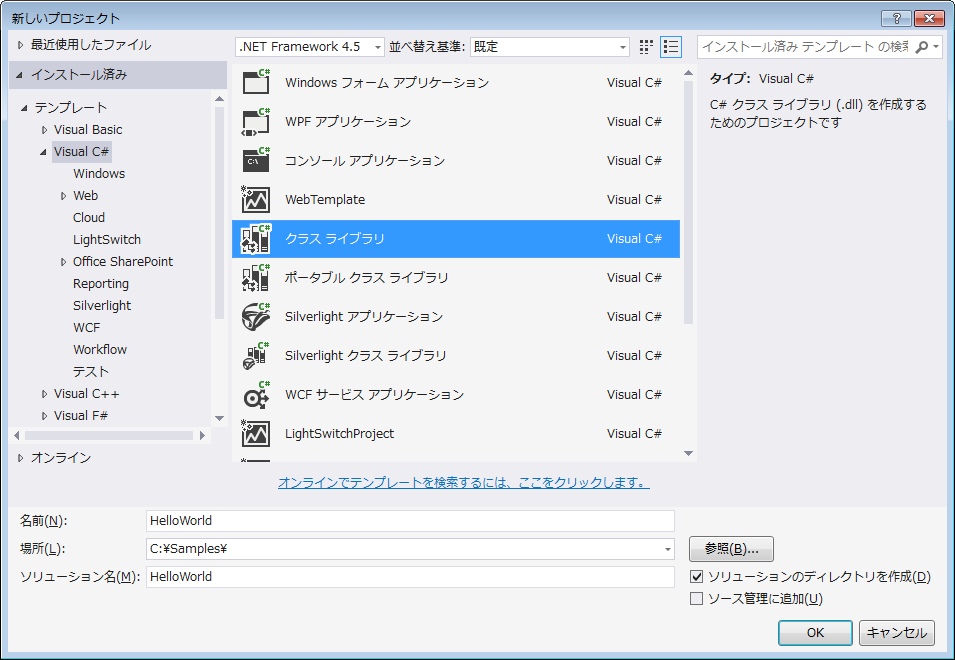Open the 場所 path dropdown arrow
This screenshot has height=660, width=955.
[x=668, y=549]
